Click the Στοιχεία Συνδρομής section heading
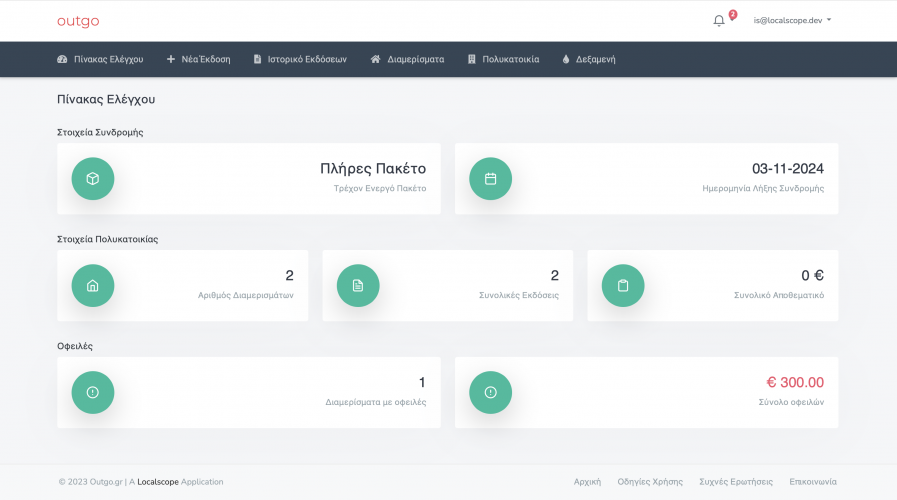This screenshot has height=500, width=897. point(100,132)
